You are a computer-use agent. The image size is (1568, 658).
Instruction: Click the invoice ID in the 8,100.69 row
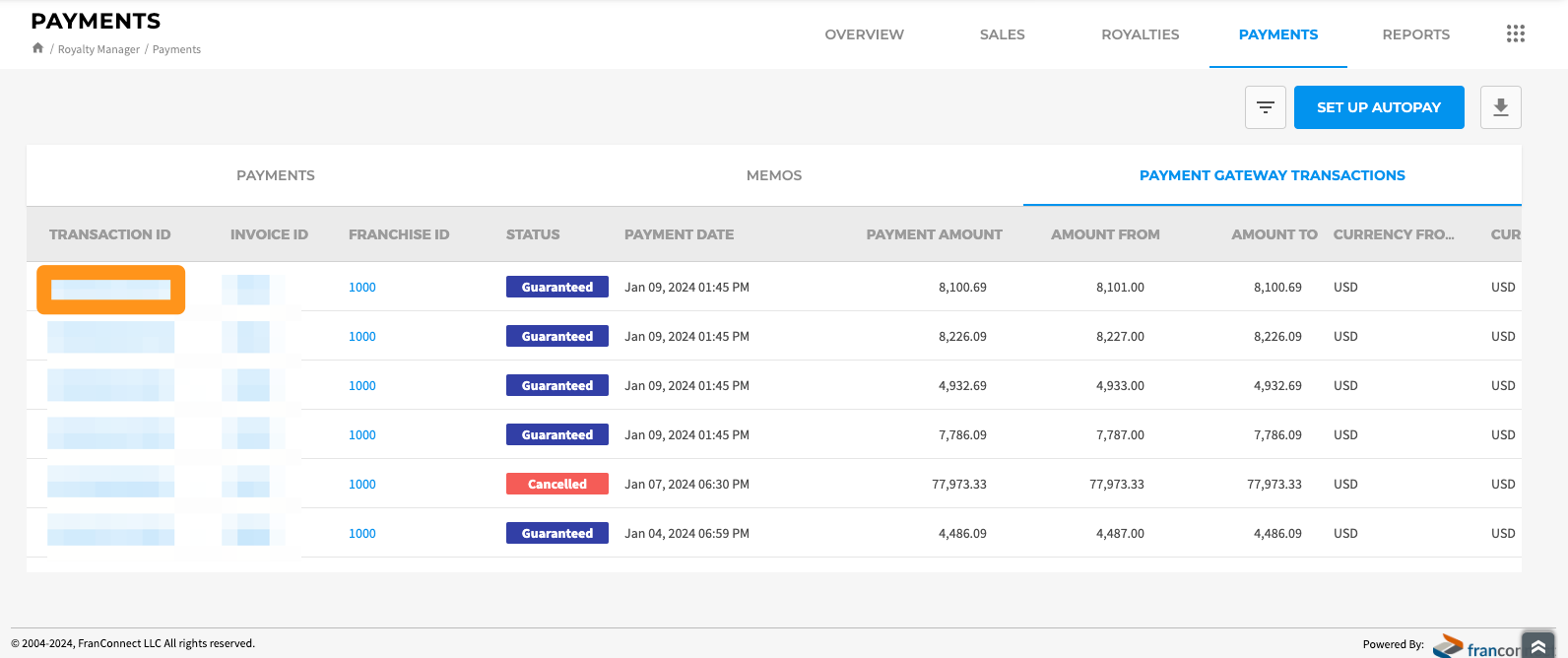point(253,289)
